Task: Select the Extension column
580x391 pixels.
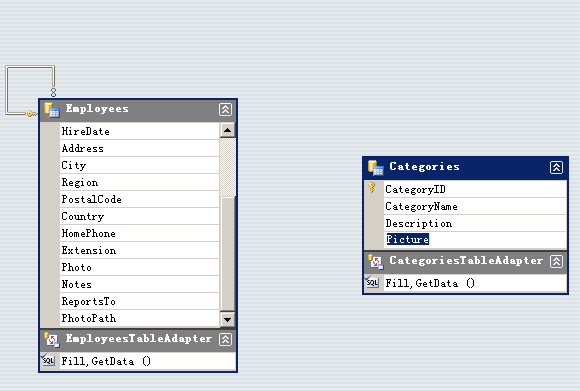Action: (139, 250)
